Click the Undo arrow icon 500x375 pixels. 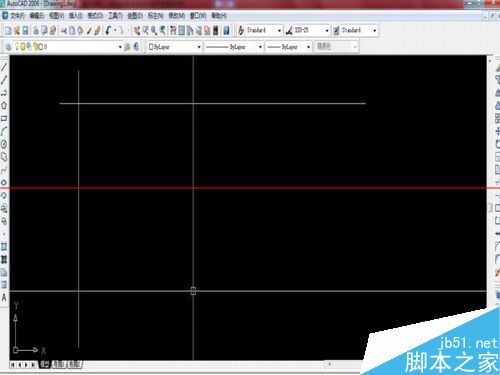click(x=108, y=31)
